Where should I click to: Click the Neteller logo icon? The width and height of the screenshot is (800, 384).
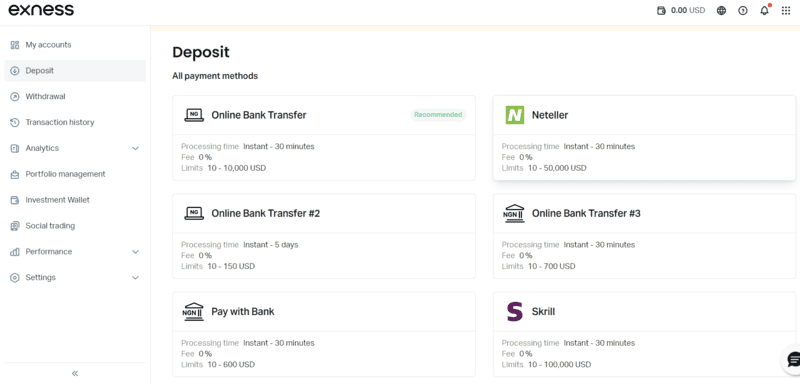tap(515, 115)
